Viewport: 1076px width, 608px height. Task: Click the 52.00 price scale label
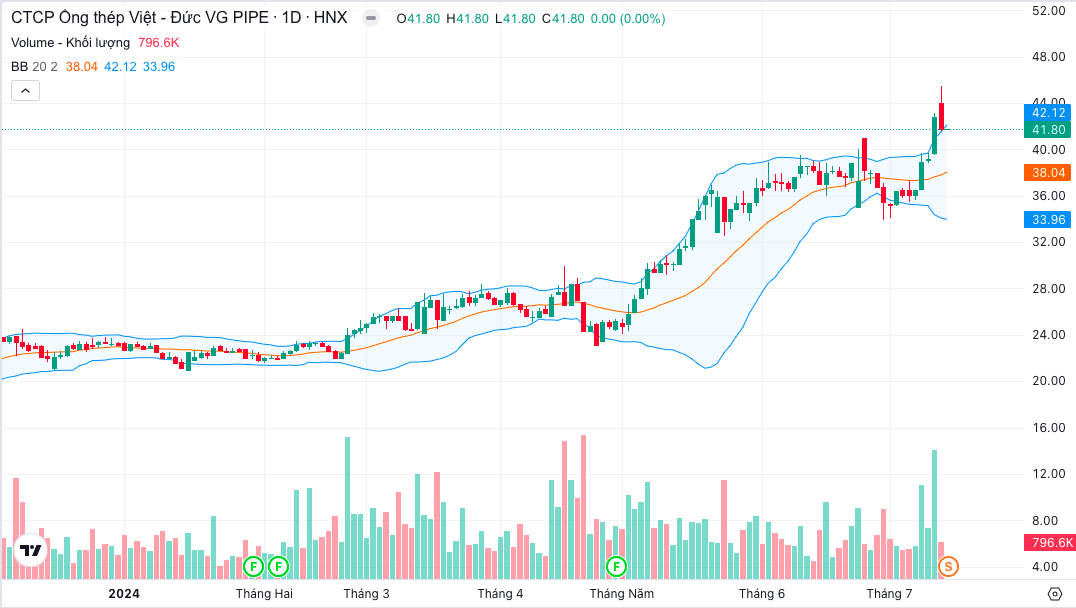click(1049, 10)
